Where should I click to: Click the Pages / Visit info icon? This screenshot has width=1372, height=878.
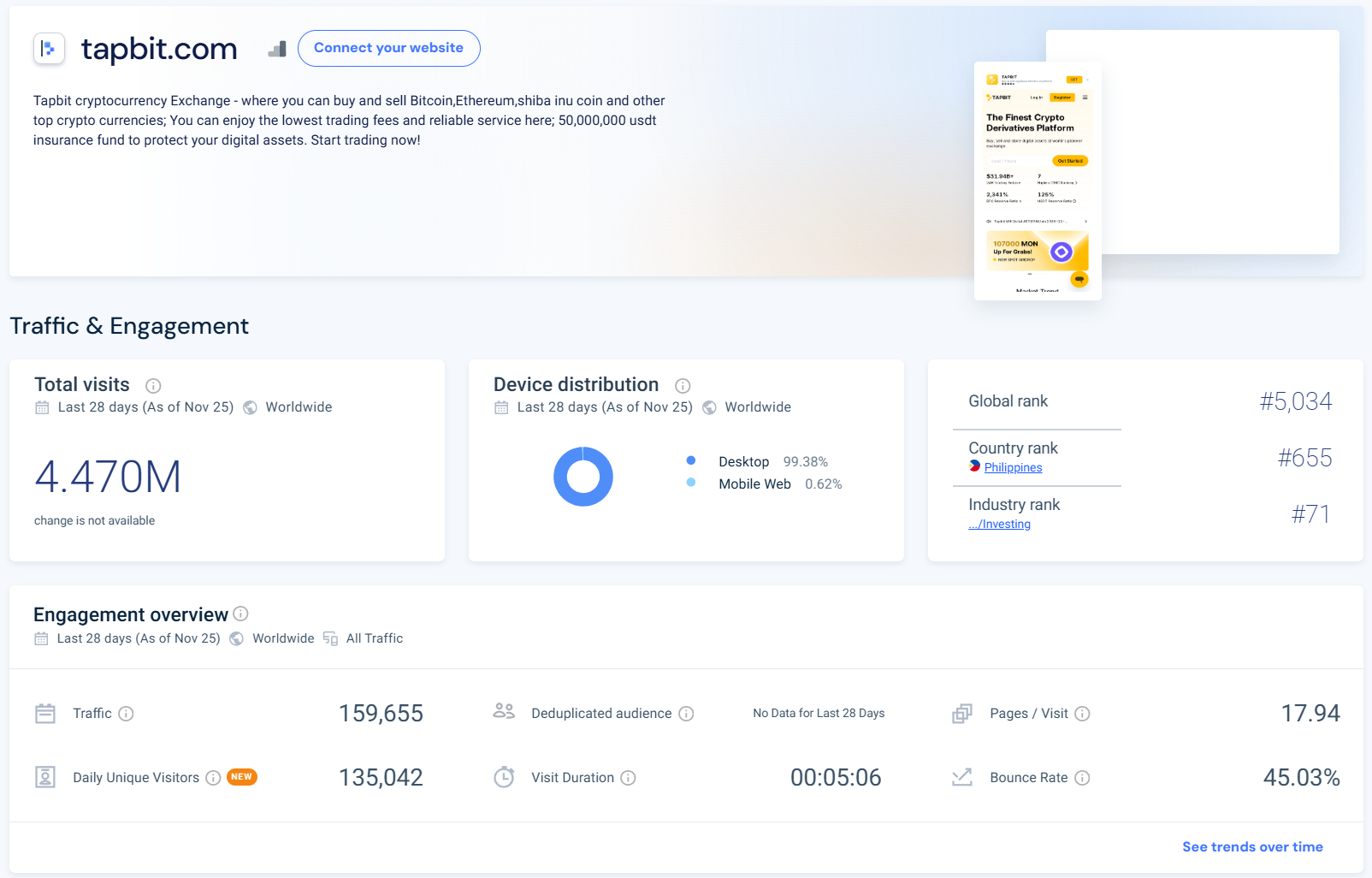pos(1082,714)
